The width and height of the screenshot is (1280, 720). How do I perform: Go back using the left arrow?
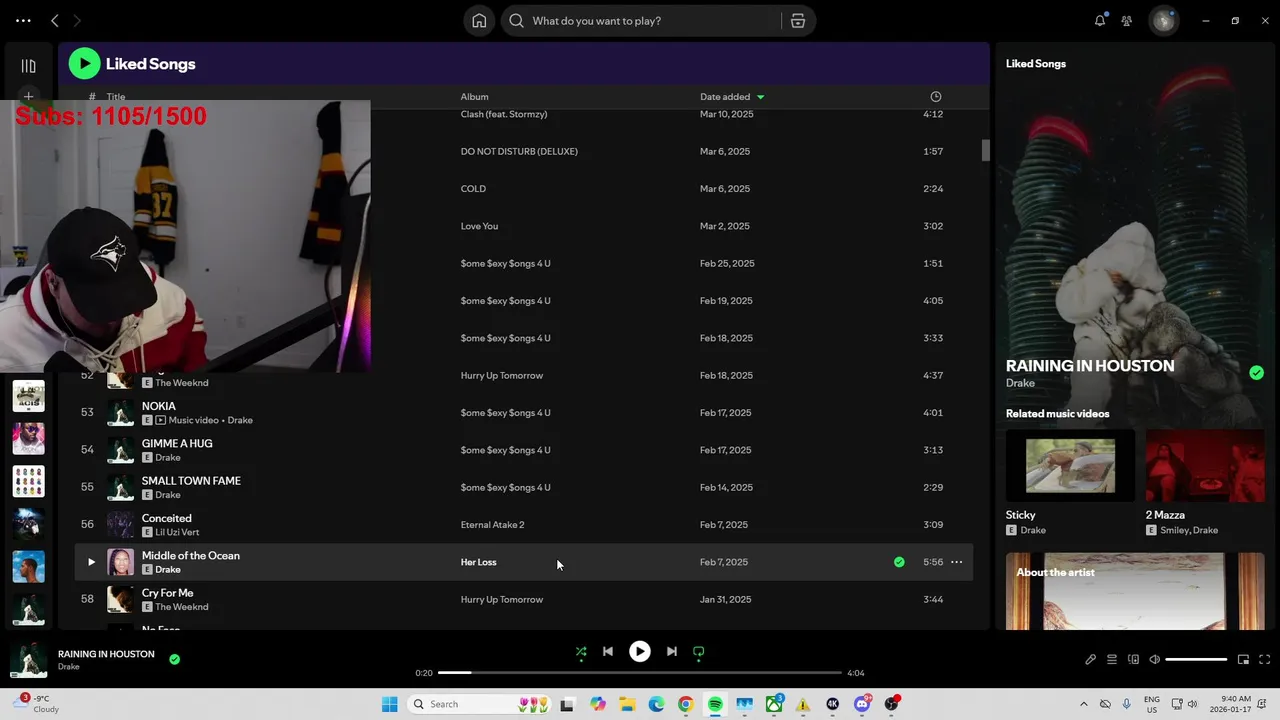[x=55, y=21]
